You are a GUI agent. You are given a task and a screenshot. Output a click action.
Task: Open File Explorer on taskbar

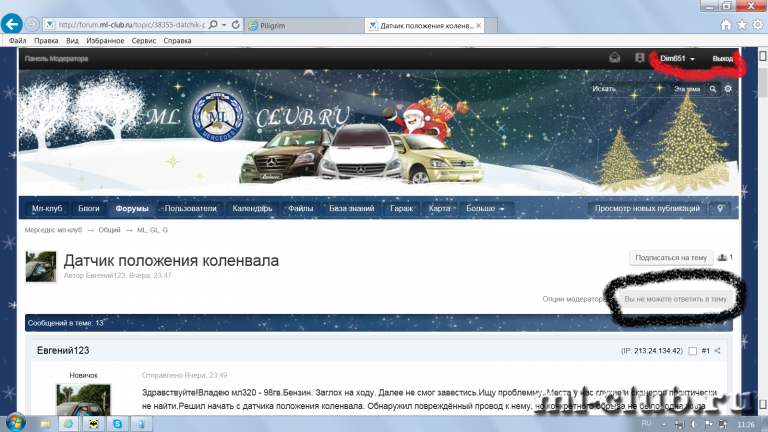pos(45,424)
